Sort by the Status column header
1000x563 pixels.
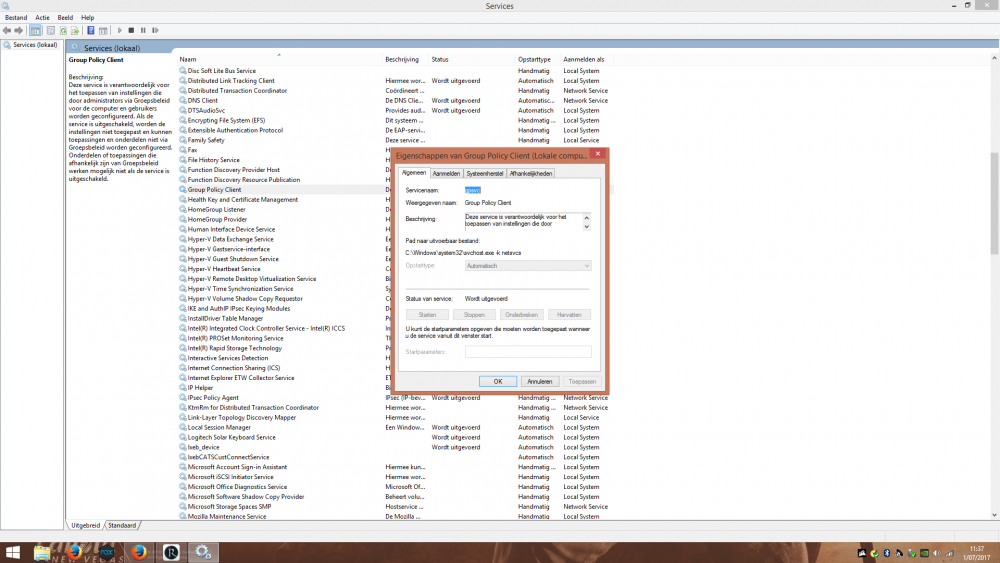(x=440, y=59)
